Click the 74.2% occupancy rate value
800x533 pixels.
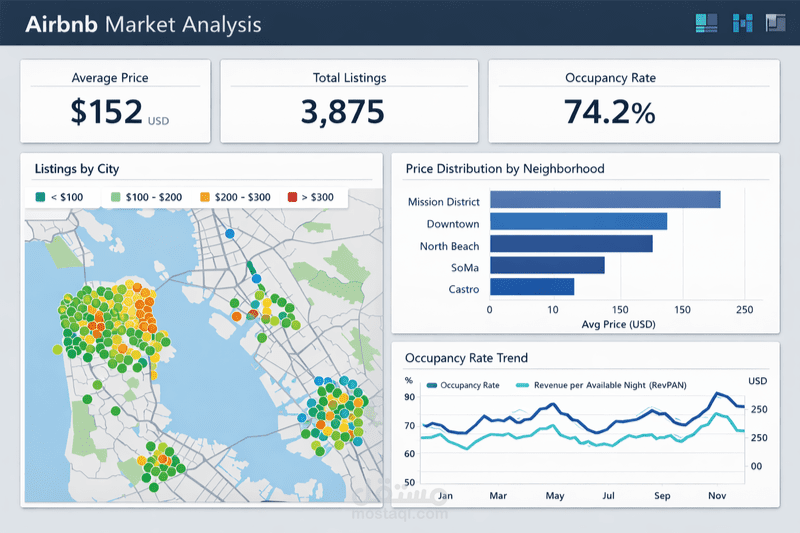(x=610, y=112)
